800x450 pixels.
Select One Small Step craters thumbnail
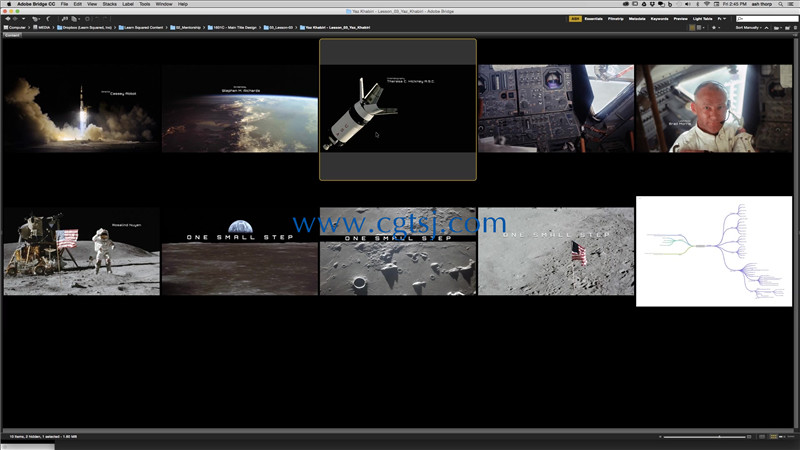pyautogui.click(x=398, y=251)
